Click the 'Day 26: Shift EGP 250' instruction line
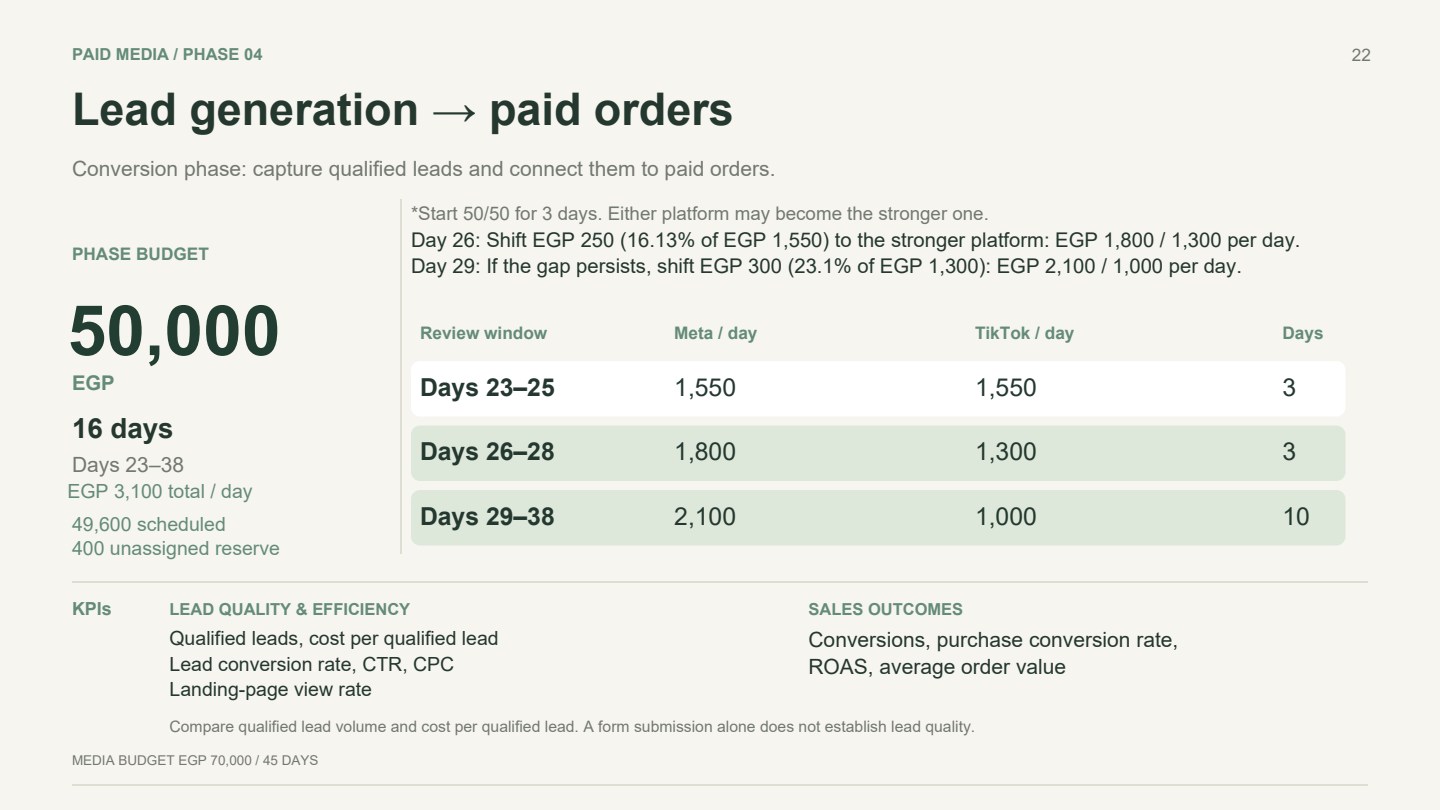This screenshot has width=1440, height=810. click(855, 241)
